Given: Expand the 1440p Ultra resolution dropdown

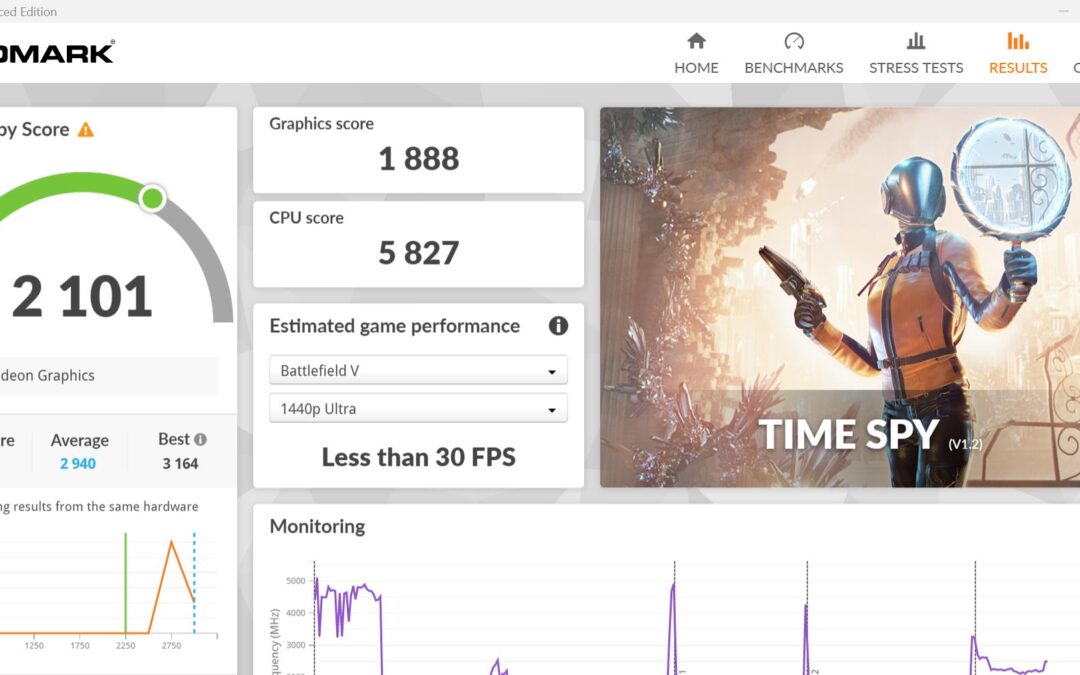Looking at the screenshot, I should click(418, 409).
